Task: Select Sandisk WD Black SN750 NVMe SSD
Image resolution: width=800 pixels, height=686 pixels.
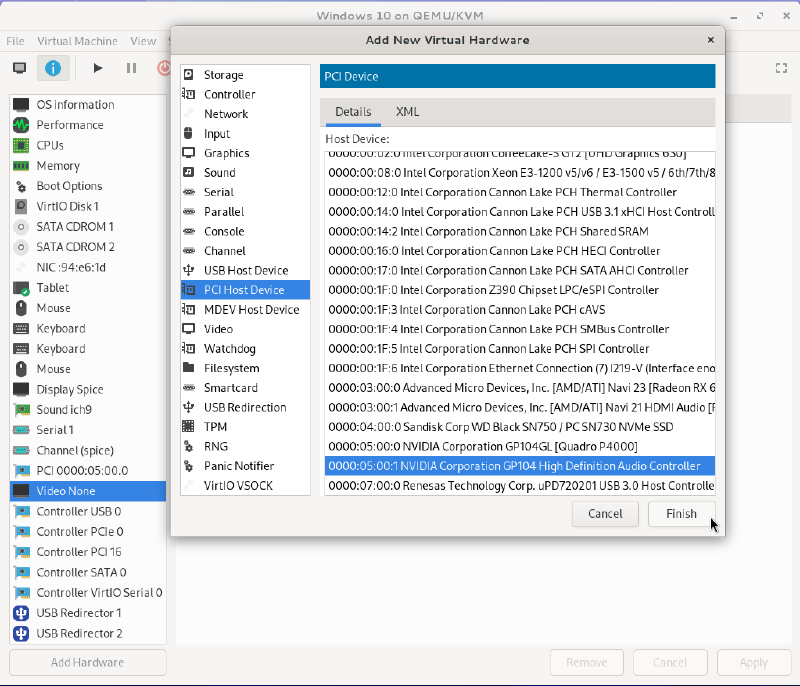Action: (x=520, y=427)
